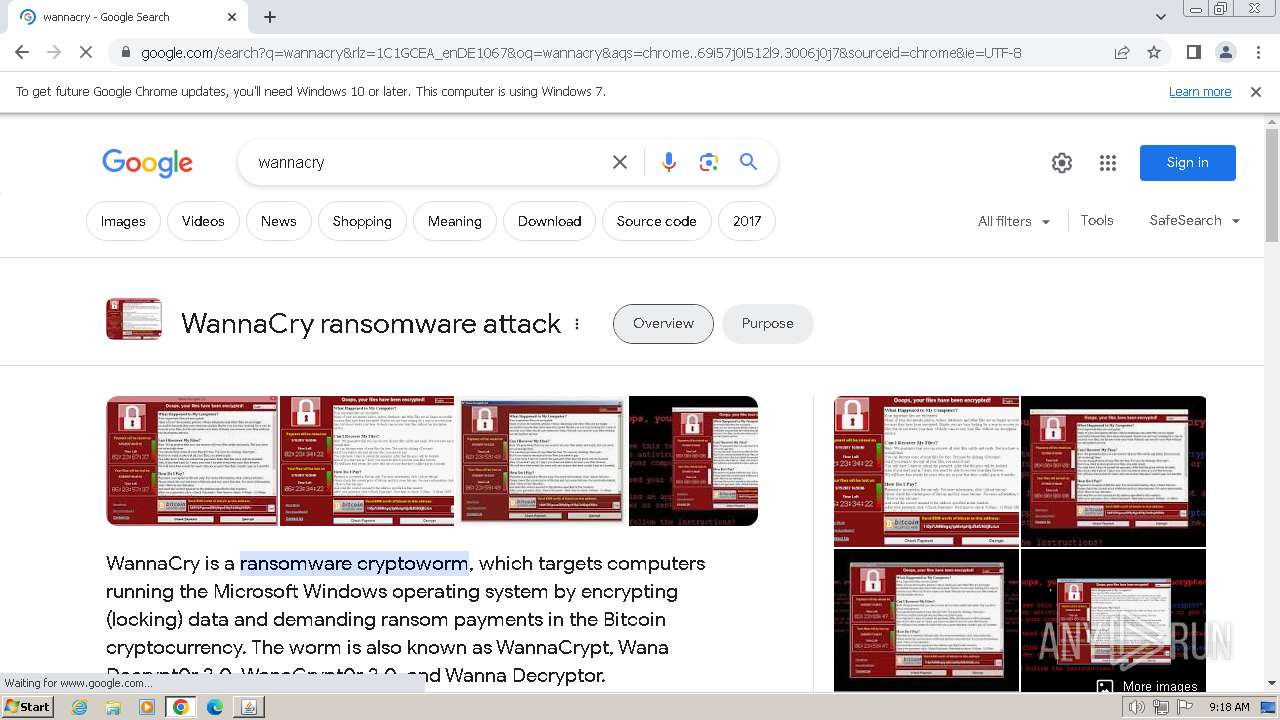Open the Action Center flag icon
The width and height of the screenshot is (1280, 720).
1184,707
